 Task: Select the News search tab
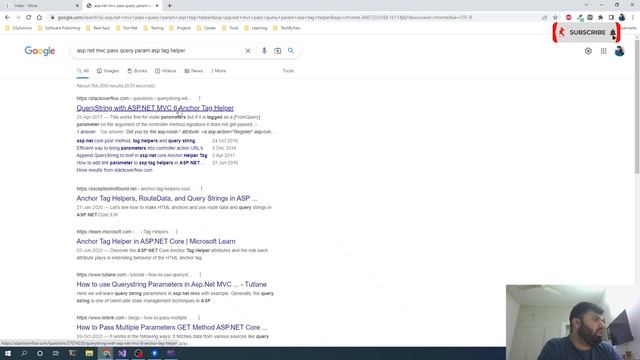click(193, 71)
